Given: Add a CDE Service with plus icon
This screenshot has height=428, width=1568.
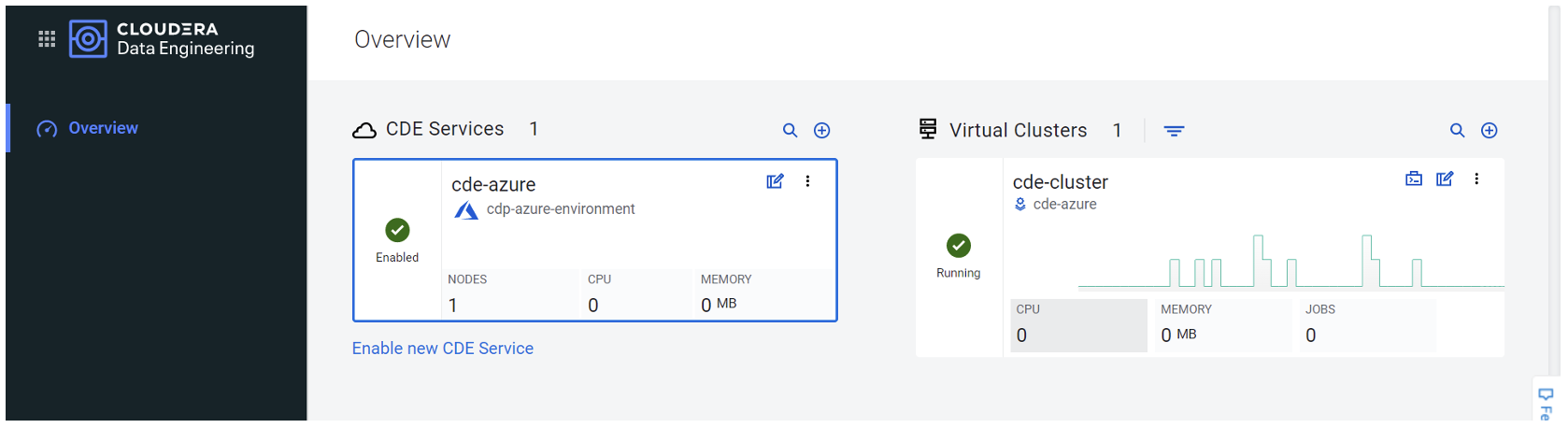Looking at the screenshot, I should (822, 131).
